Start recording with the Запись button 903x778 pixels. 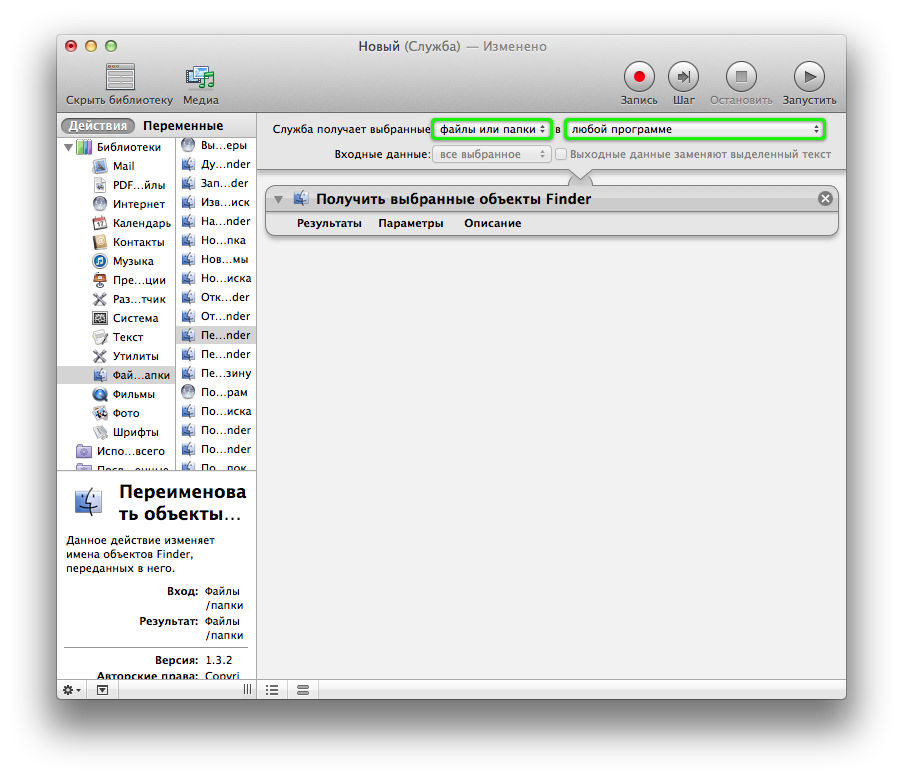click(638, 76)
